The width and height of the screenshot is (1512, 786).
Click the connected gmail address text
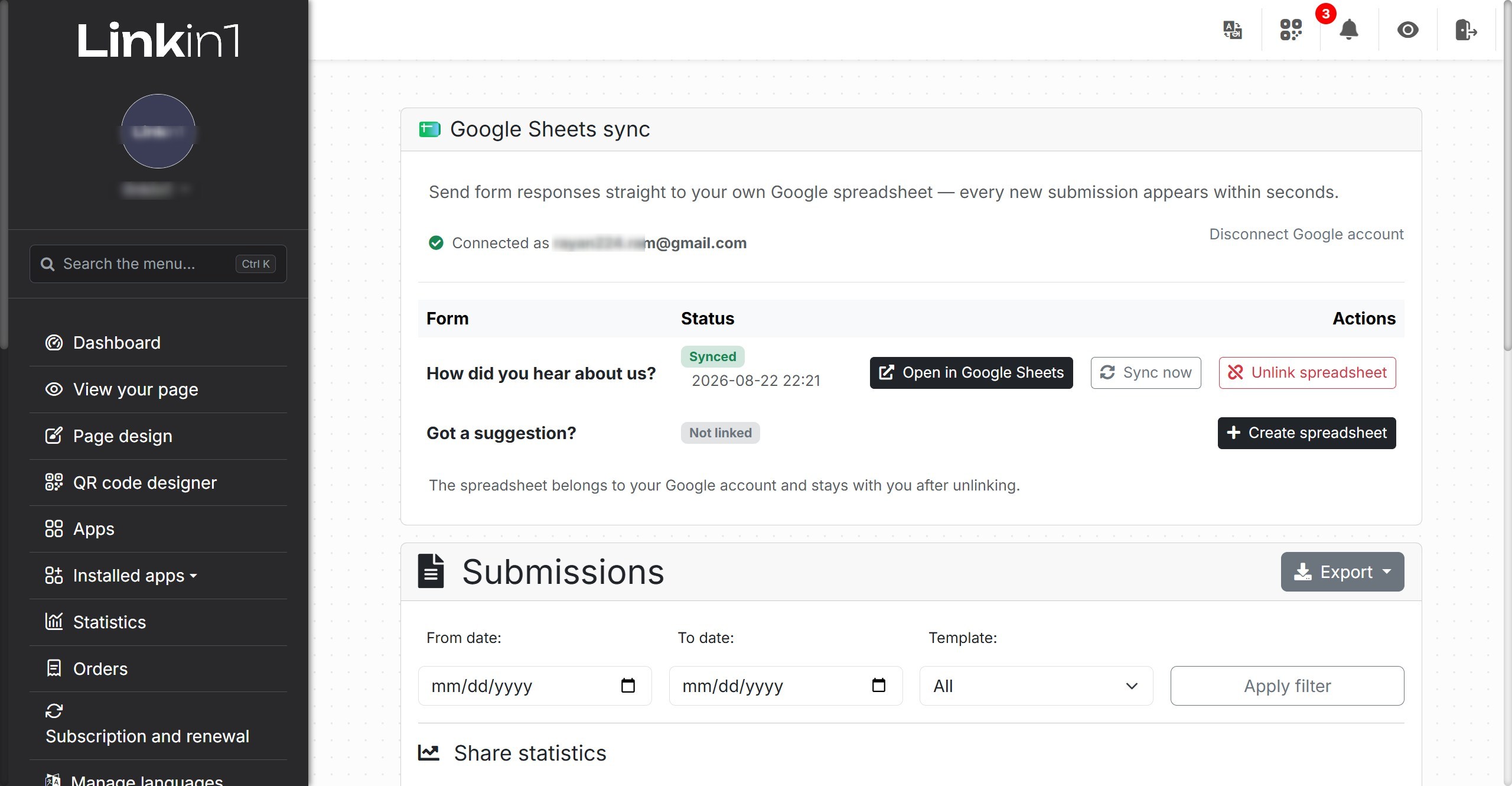click(650, 243)
